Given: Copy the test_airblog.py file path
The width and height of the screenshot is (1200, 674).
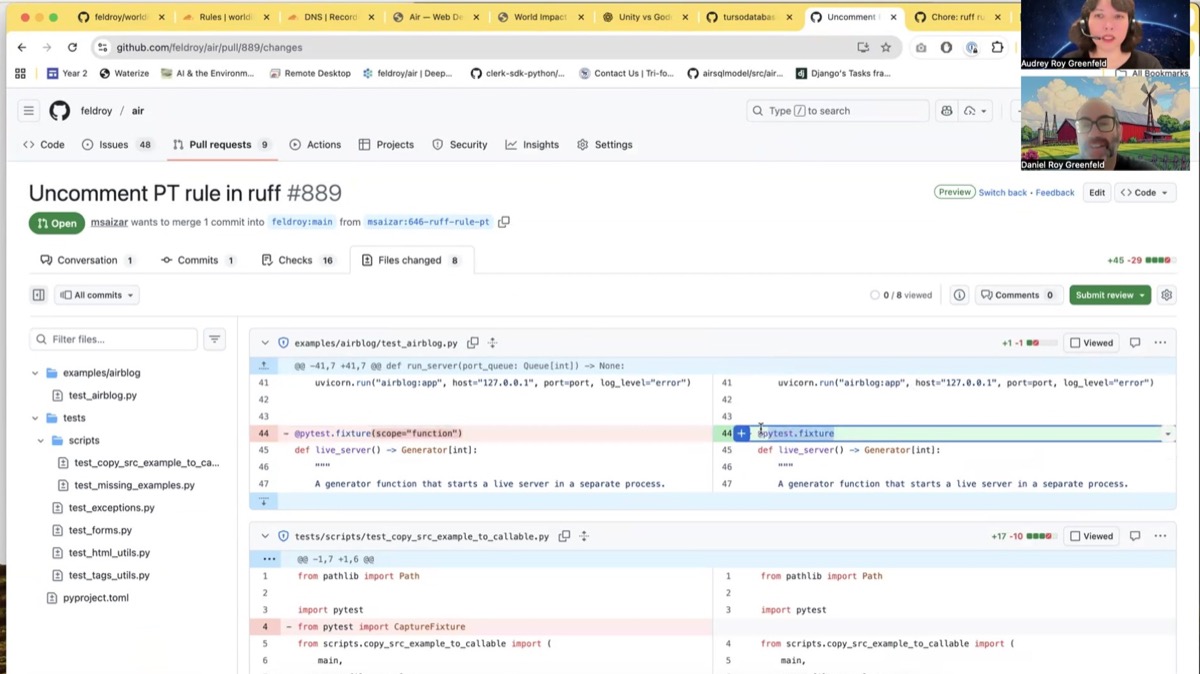Looking at the screenshot, I should [x=473, y=342].
